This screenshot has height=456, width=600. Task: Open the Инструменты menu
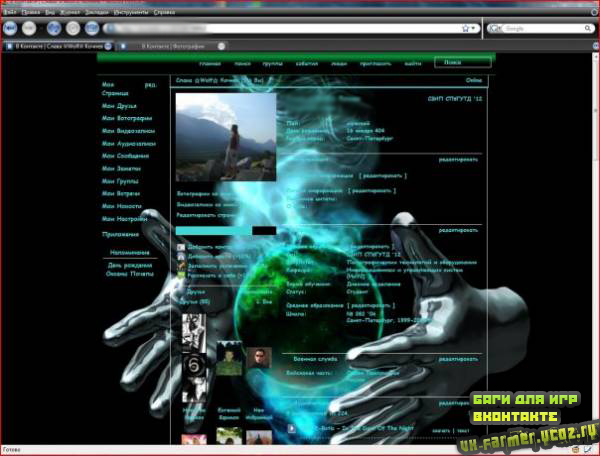(x=131, y=12)
